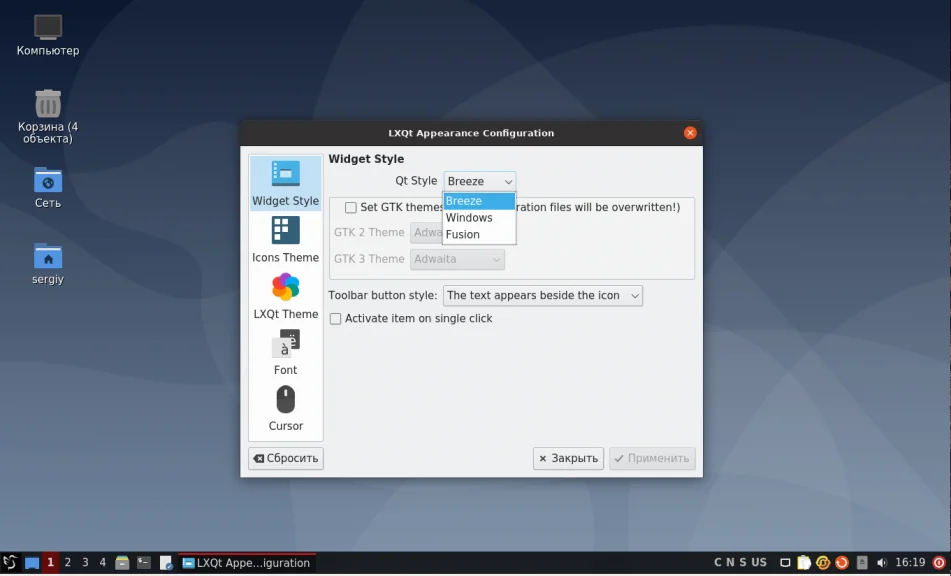
Task: Switch to workspace 1
Action: (50, 563)
